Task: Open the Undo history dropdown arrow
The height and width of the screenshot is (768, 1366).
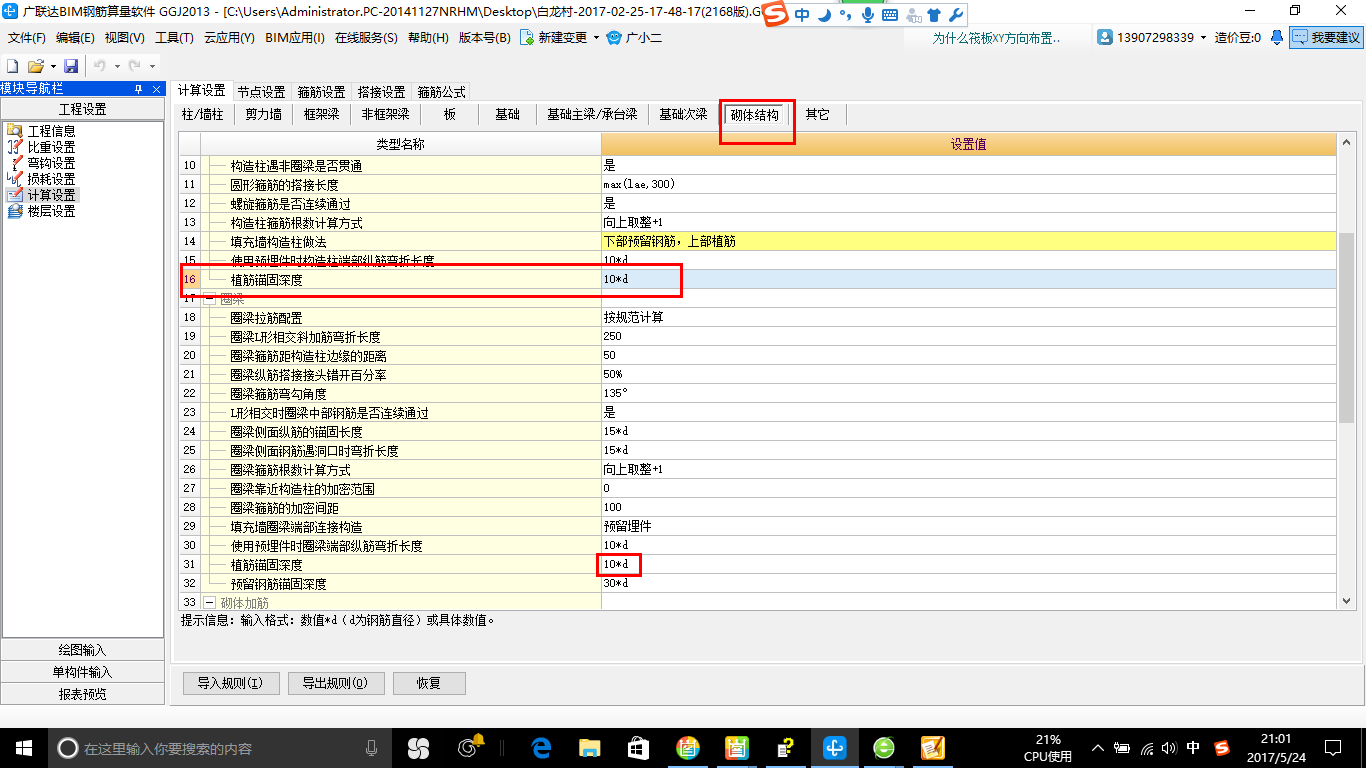Action: (x=117, y=66)
